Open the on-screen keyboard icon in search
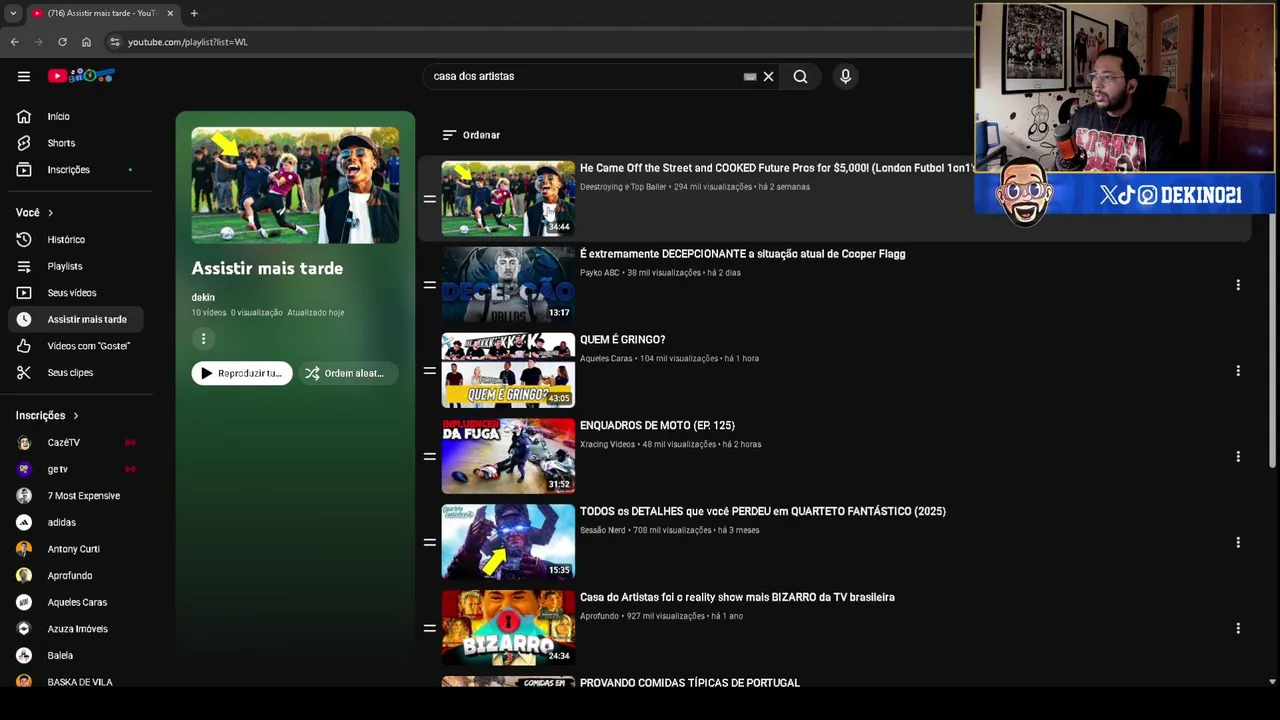The image size is (1280, 720). click(750, 76)
